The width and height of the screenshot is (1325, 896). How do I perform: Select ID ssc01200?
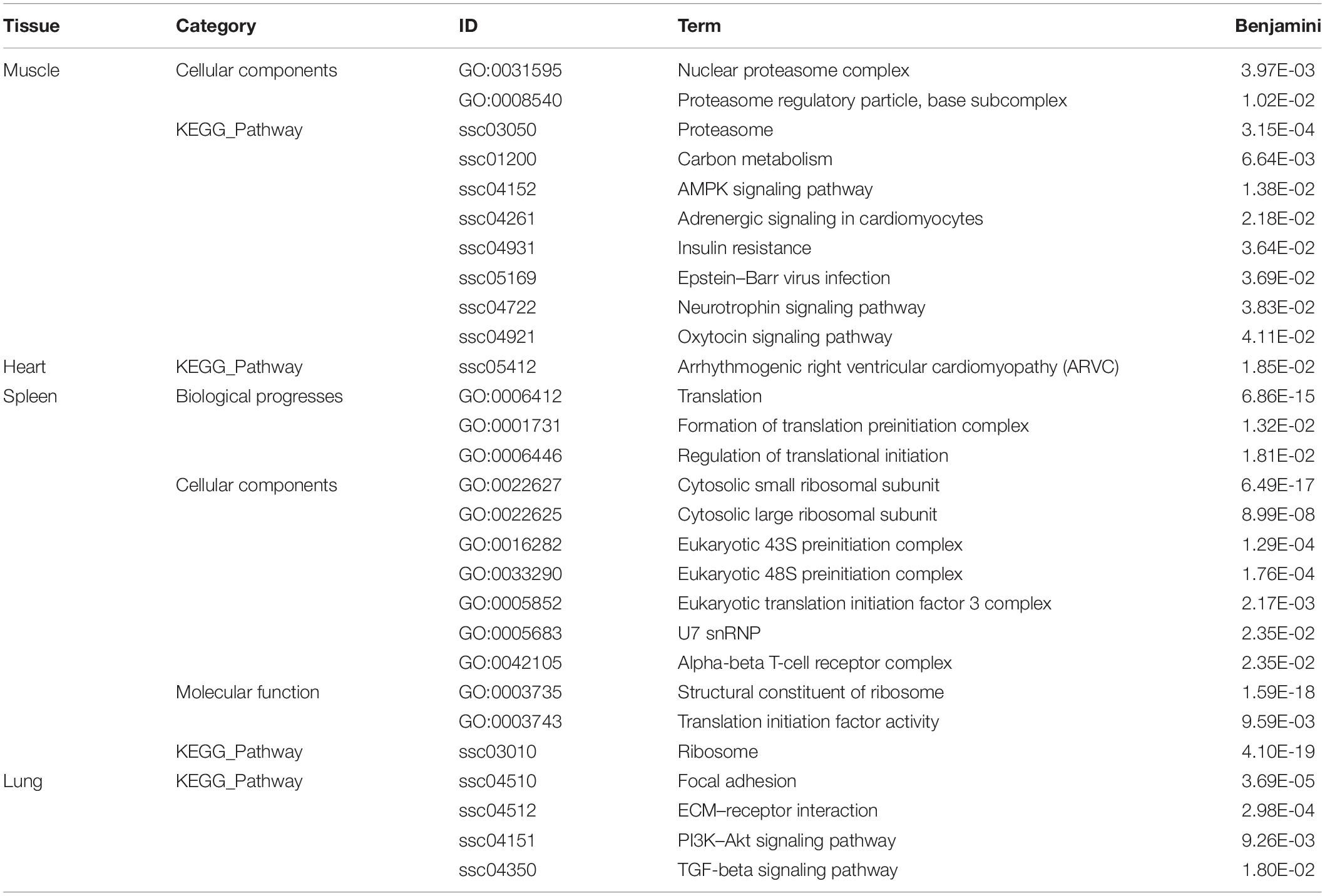click(x=498, y=159)
